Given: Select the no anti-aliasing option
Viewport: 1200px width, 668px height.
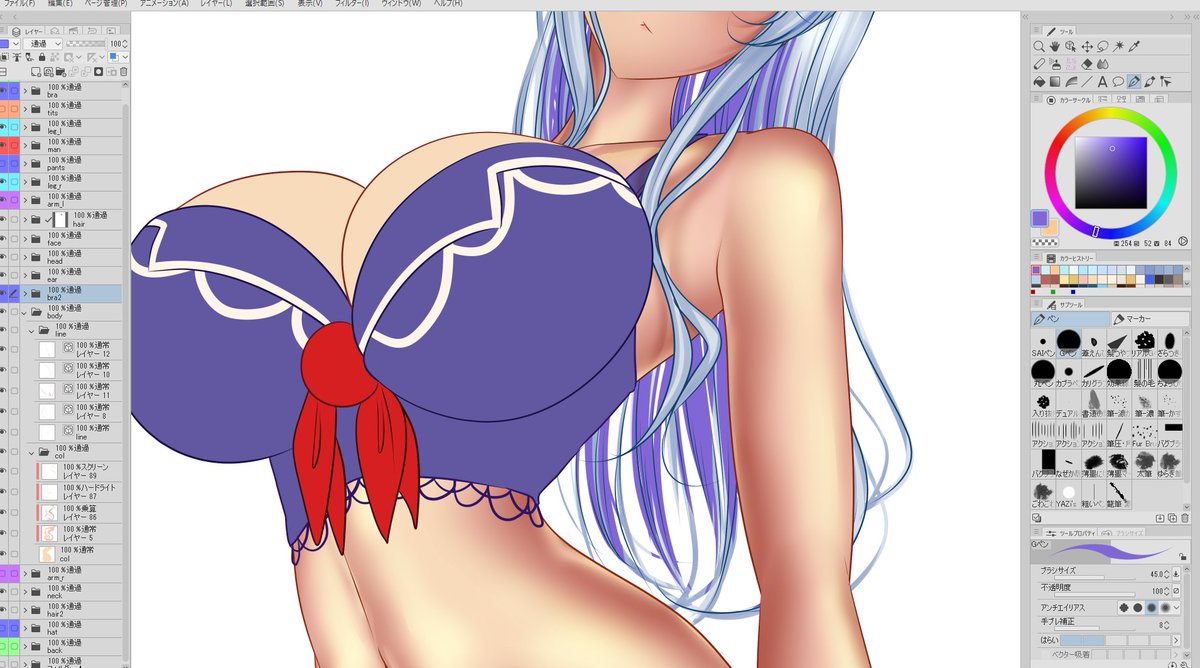Looking at the screenshot, I should (x=1124, y=608).
